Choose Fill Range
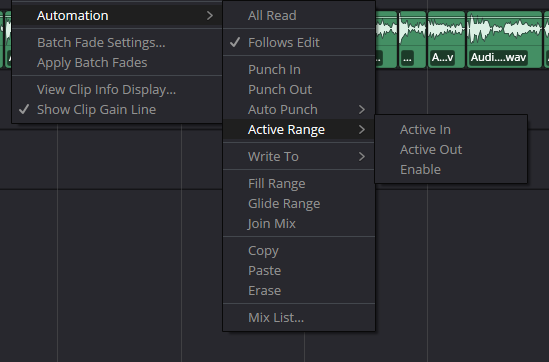This screenshot has width=549, height=362. [x=299, y=183]
